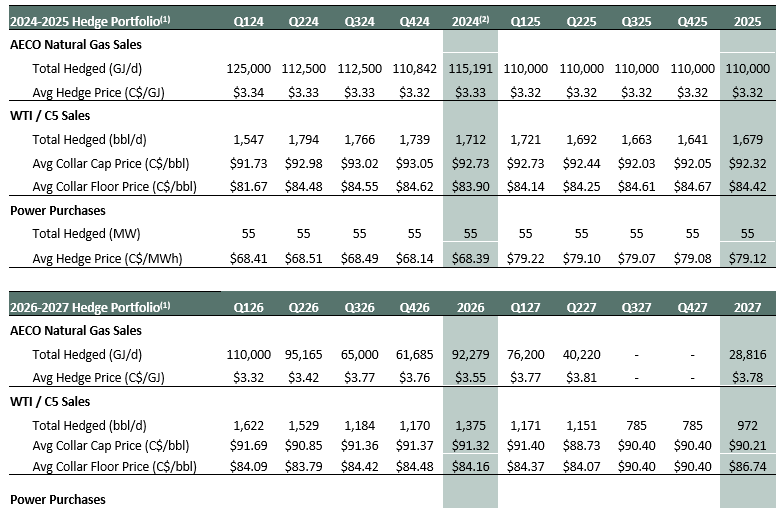Viewport: 782px width, 509px height.
Task: Select the 115,191 value in 2024 column
Action: click(x=470, y=68)
